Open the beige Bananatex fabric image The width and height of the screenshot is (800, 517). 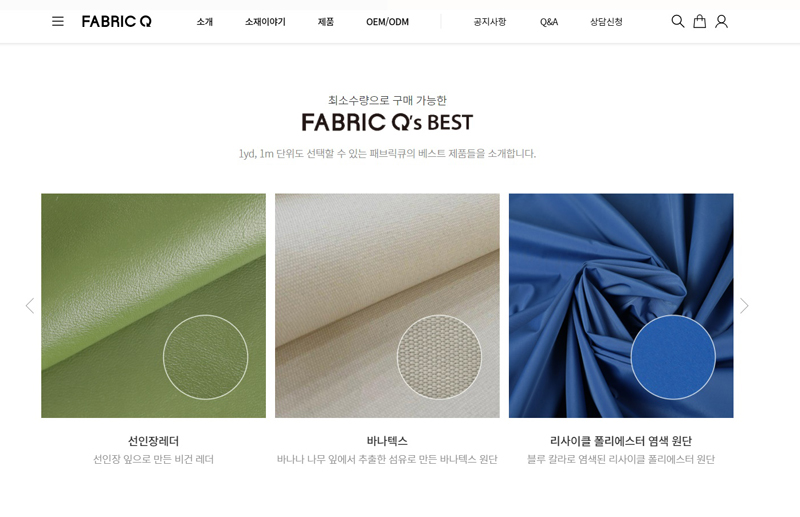[x=387, y=306]
